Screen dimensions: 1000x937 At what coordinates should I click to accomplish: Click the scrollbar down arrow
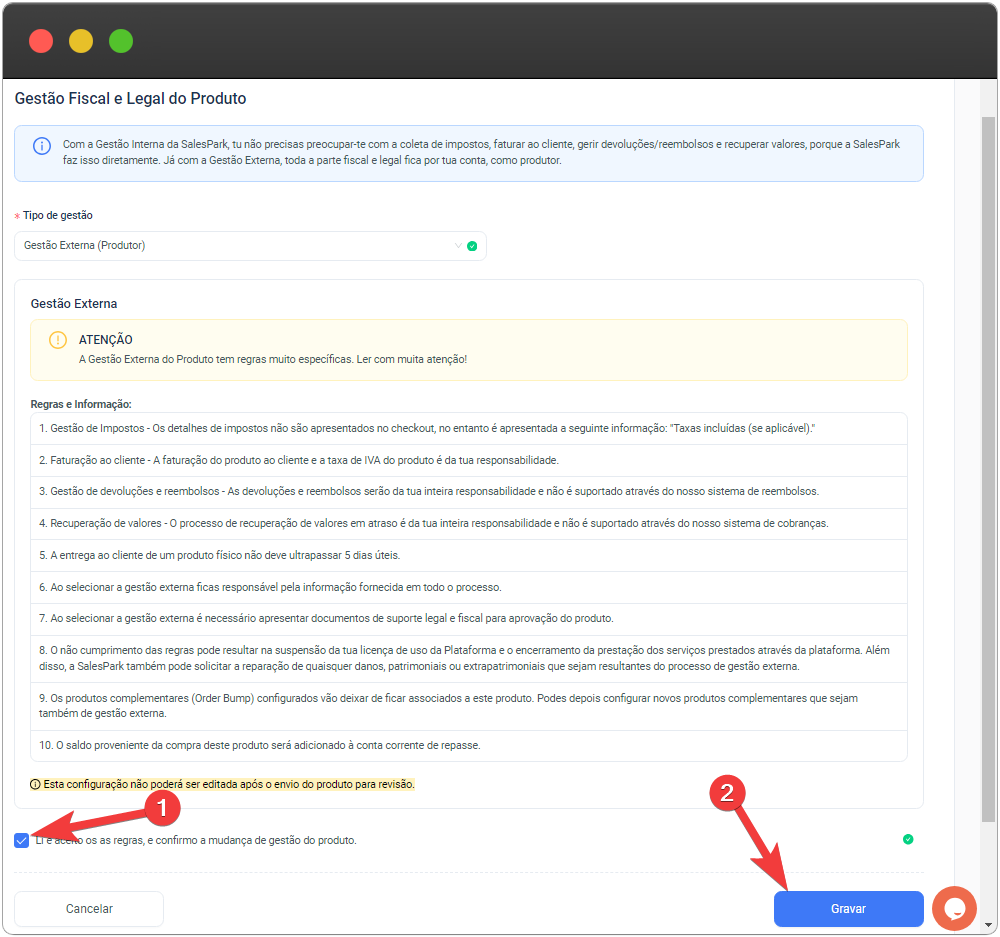coord(988,925)
